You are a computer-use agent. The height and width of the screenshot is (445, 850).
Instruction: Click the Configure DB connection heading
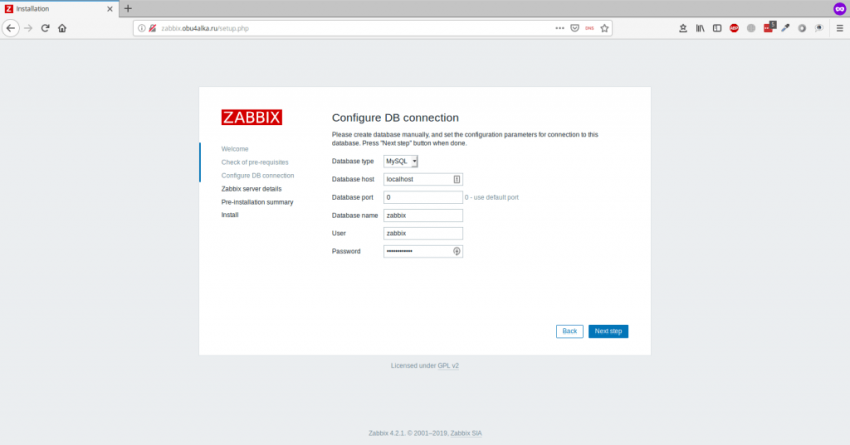pyautogui.click(x=395, y=118)
